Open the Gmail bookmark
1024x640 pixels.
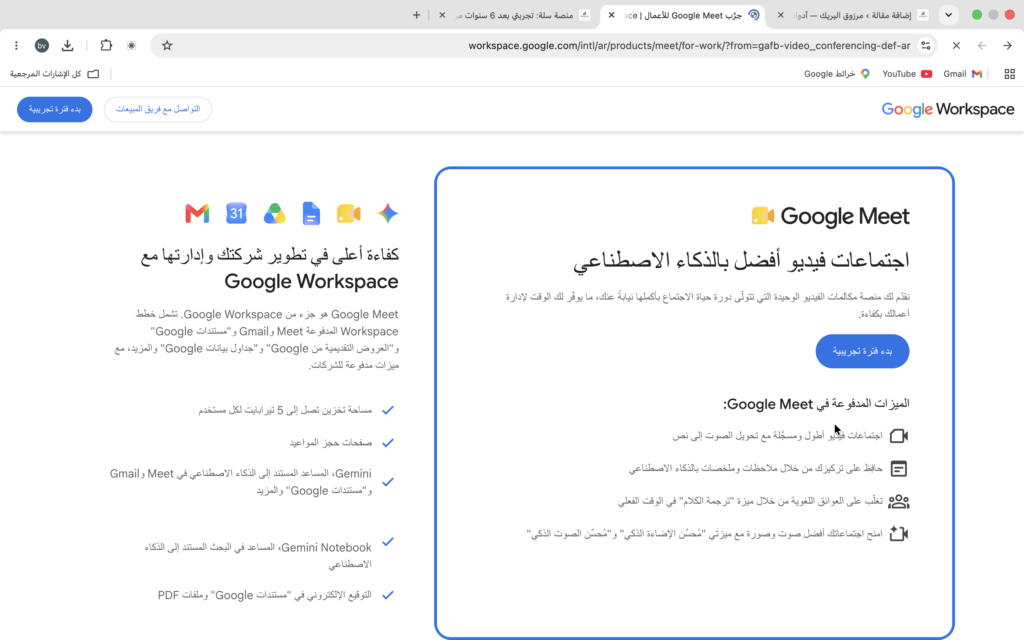click(x=963, y=74)
